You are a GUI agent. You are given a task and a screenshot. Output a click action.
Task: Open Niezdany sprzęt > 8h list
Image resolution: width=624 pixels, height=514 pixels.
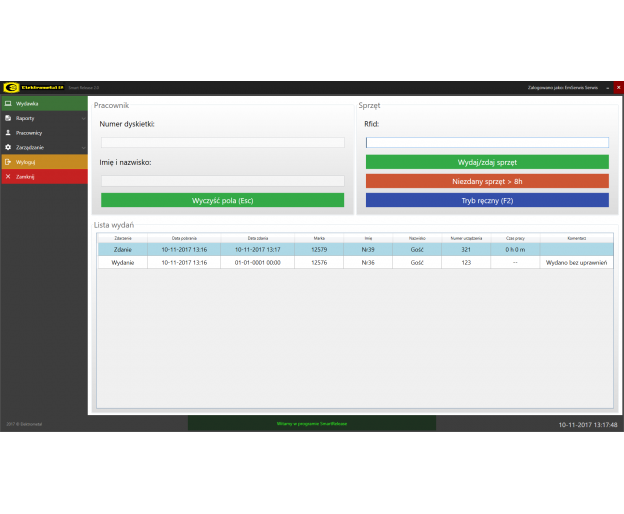487,181
